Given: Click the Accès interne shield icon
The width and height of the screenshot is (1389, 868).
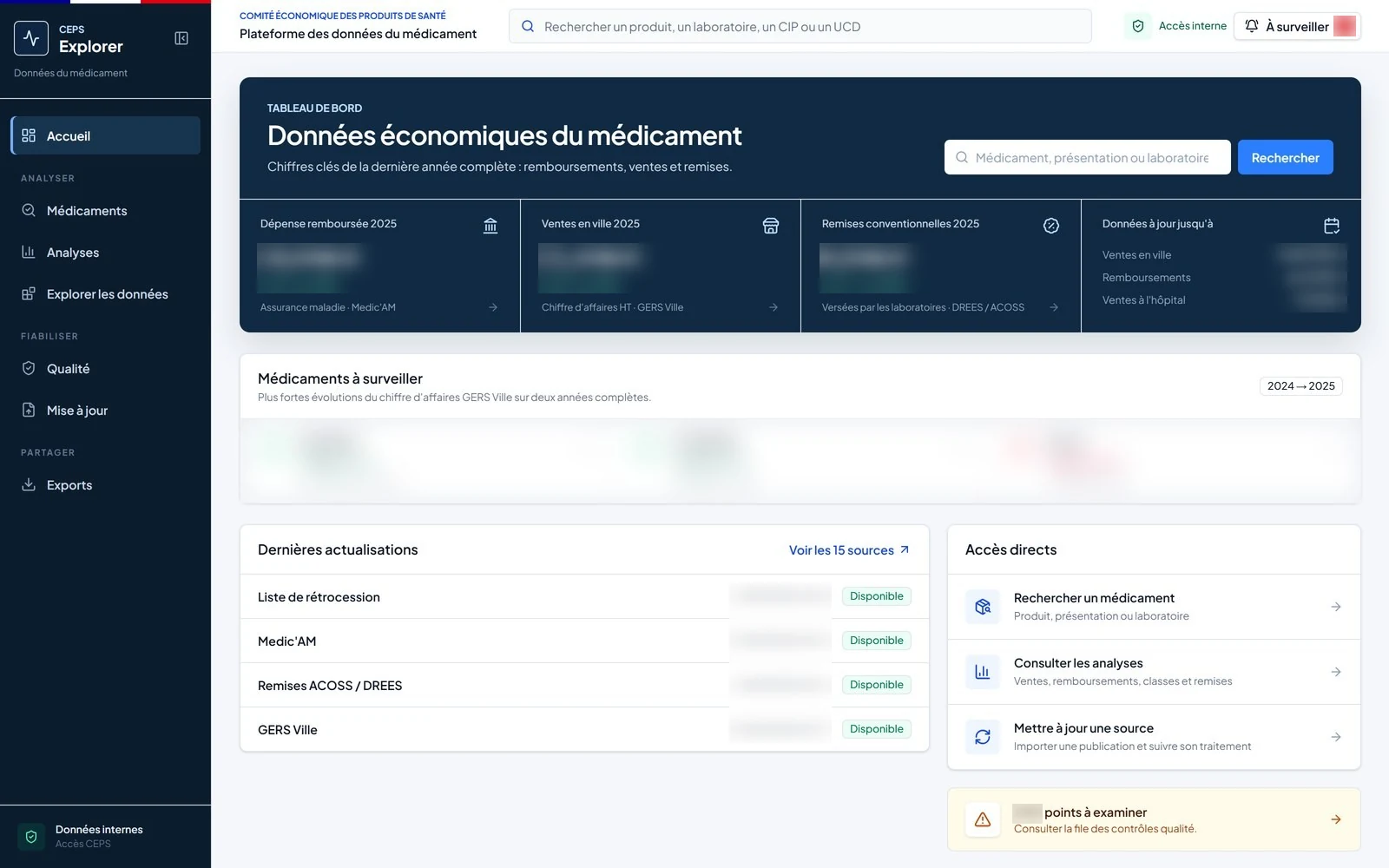Looking at the screenshot, I should tap(1138, 26).
